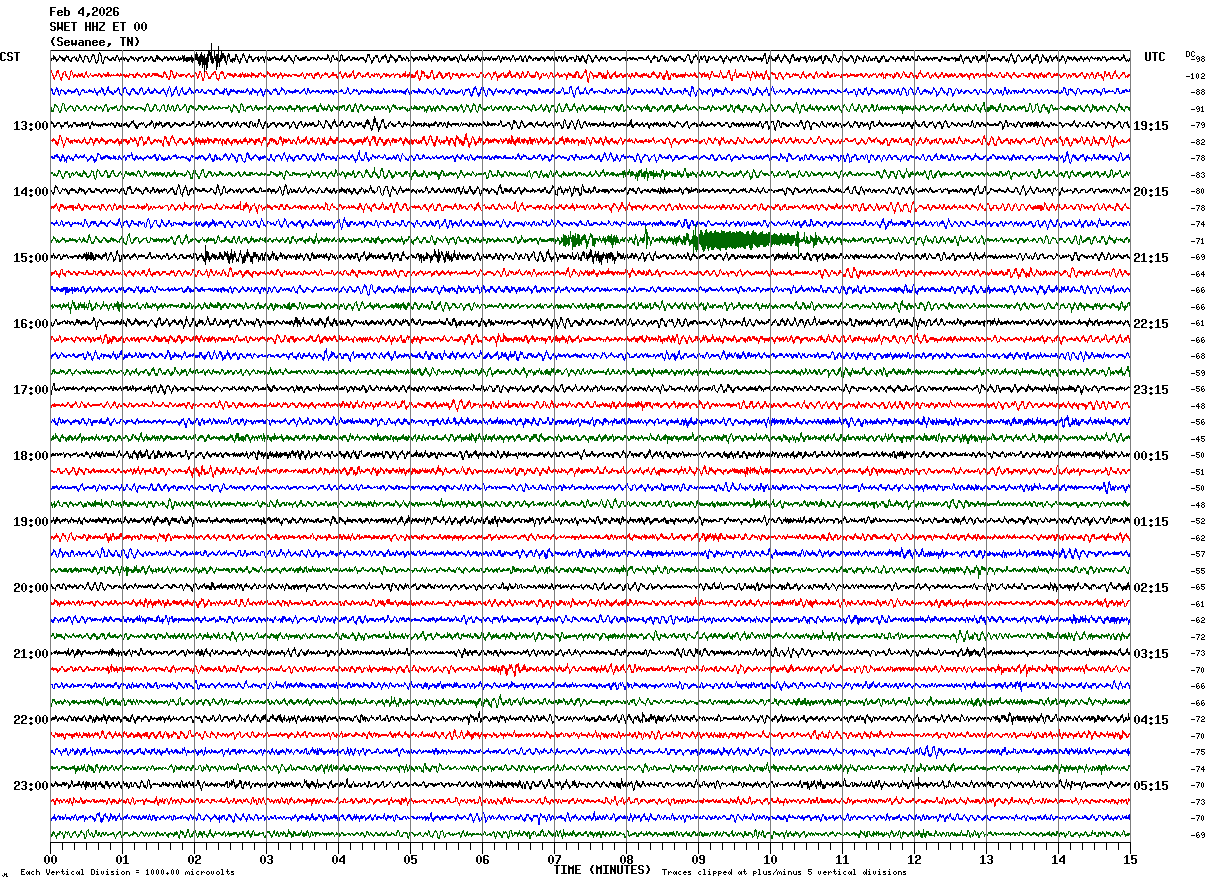Click the 13:00 CST time label

pyautogui.click(x=30, y=126)
